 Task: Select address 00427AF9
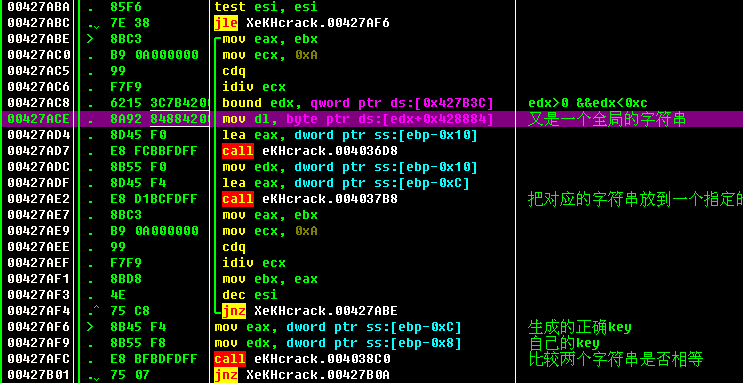[x=38, y=343]
